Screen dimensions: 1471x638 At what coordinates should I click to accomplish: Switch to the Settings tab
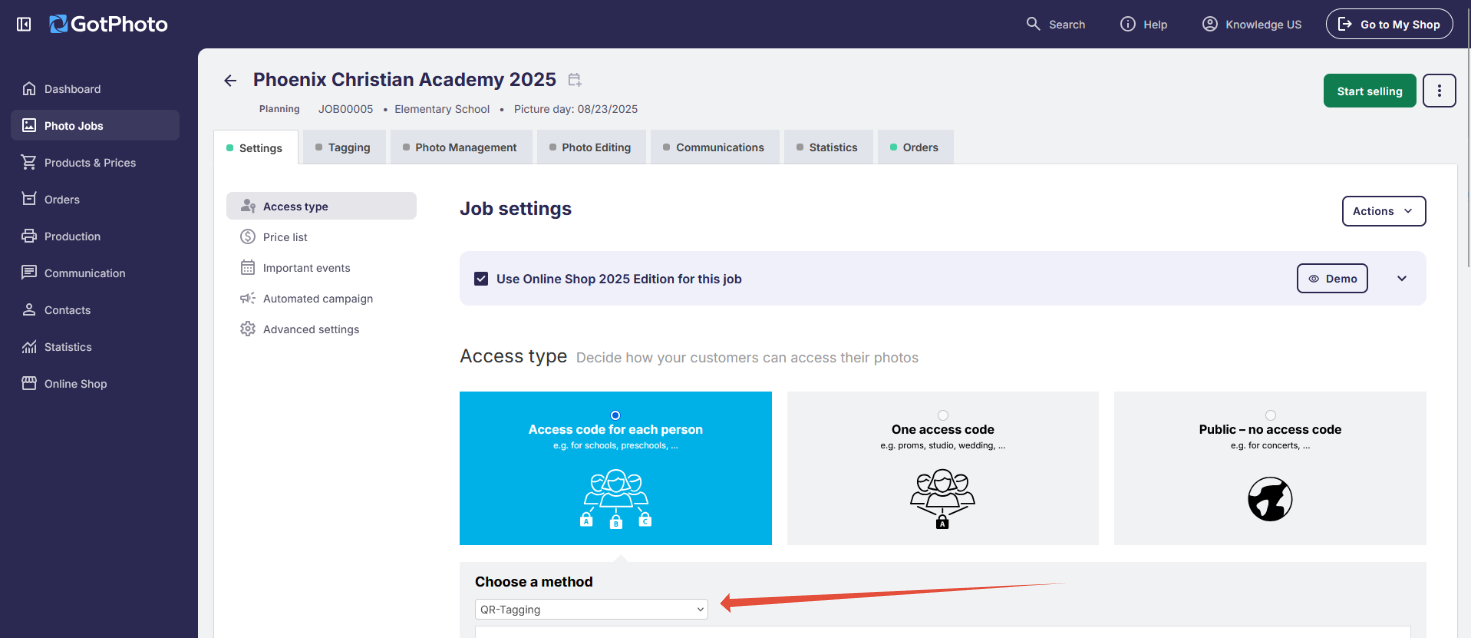point(255,147)
